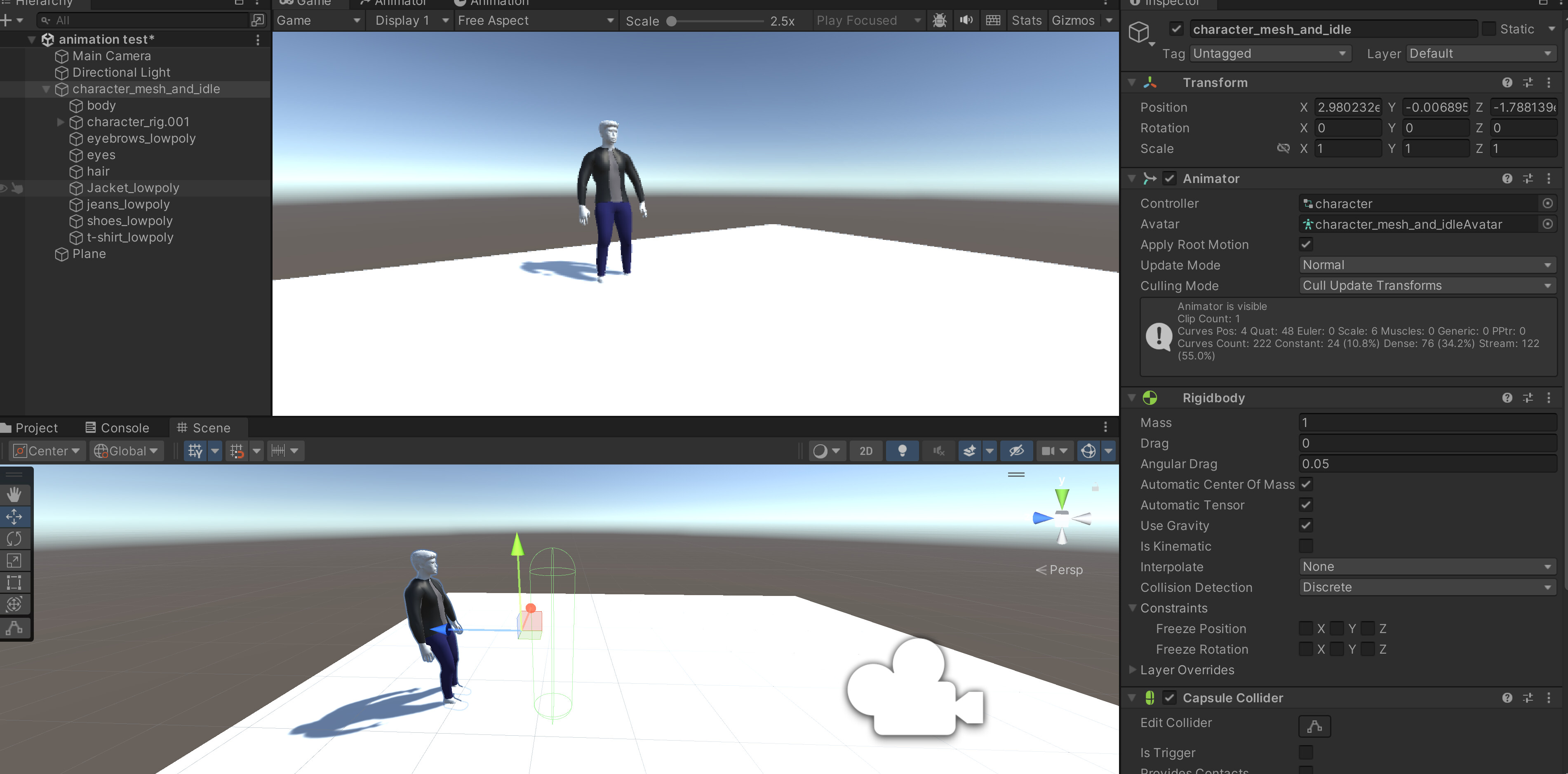Disable Use Gravity
Image resolution: width=1568 pixels, height=774 pixels.
point(1306,525)
